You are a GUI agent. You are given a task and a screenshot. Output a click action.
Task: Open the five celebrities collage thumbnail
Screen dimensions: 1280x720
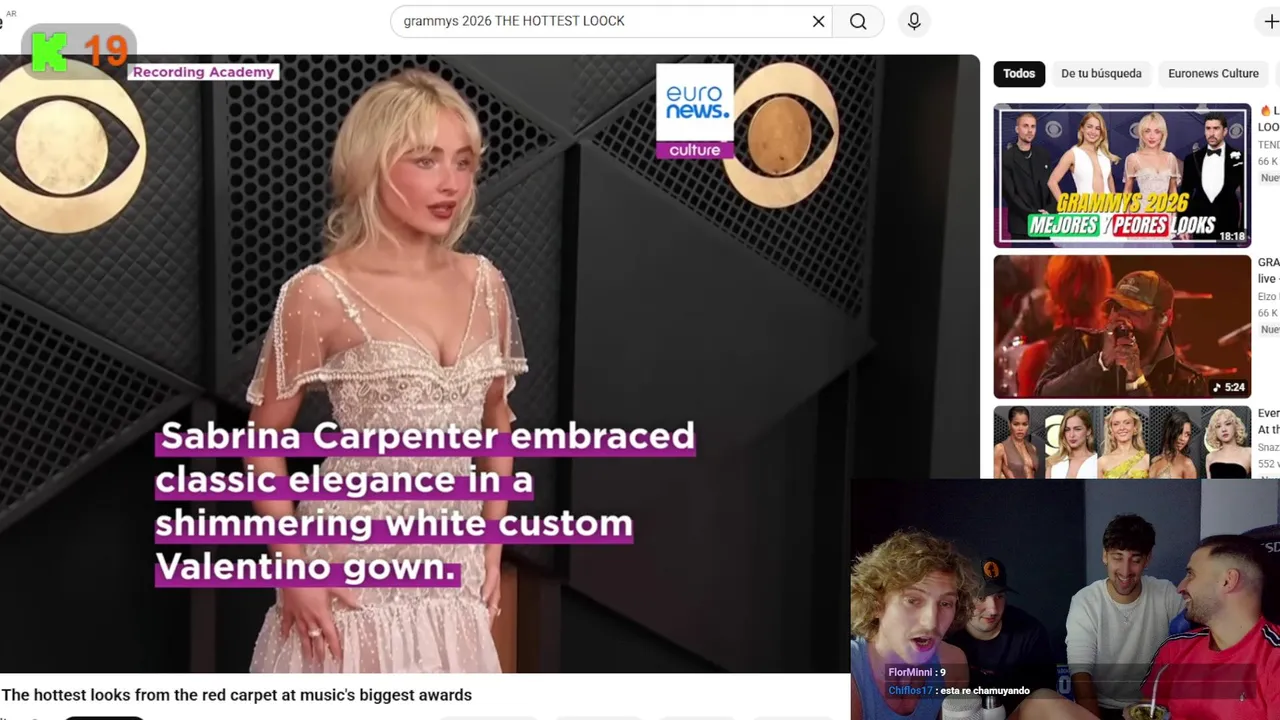[x=1122, y=442]
